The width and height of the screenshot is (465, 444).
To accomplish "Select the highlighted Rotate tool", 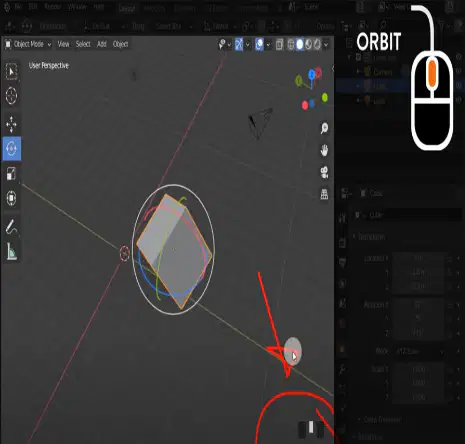I will tap(11, 148).
